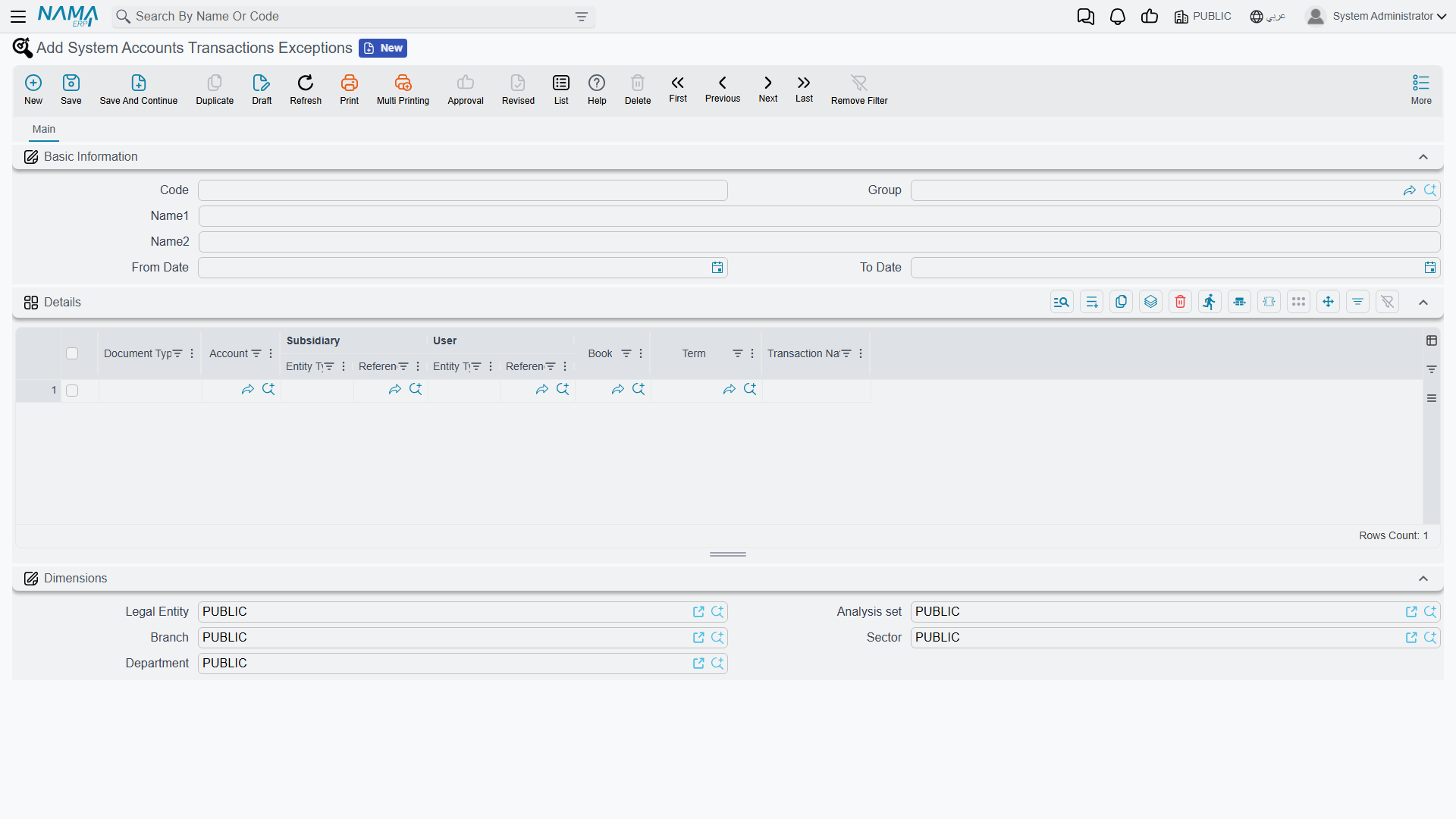Open the Branch record link icon
The height and width of the screenshot is (819, 1456).
click(698, 638)
